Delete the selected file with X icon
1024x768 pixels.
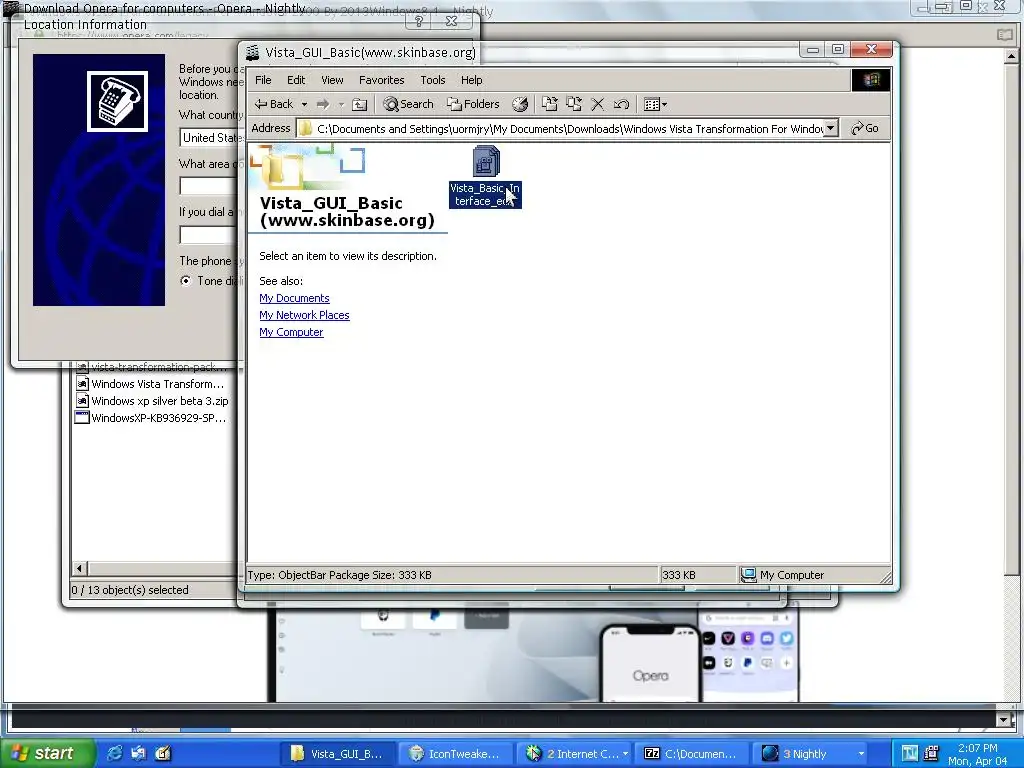point(598,104)
